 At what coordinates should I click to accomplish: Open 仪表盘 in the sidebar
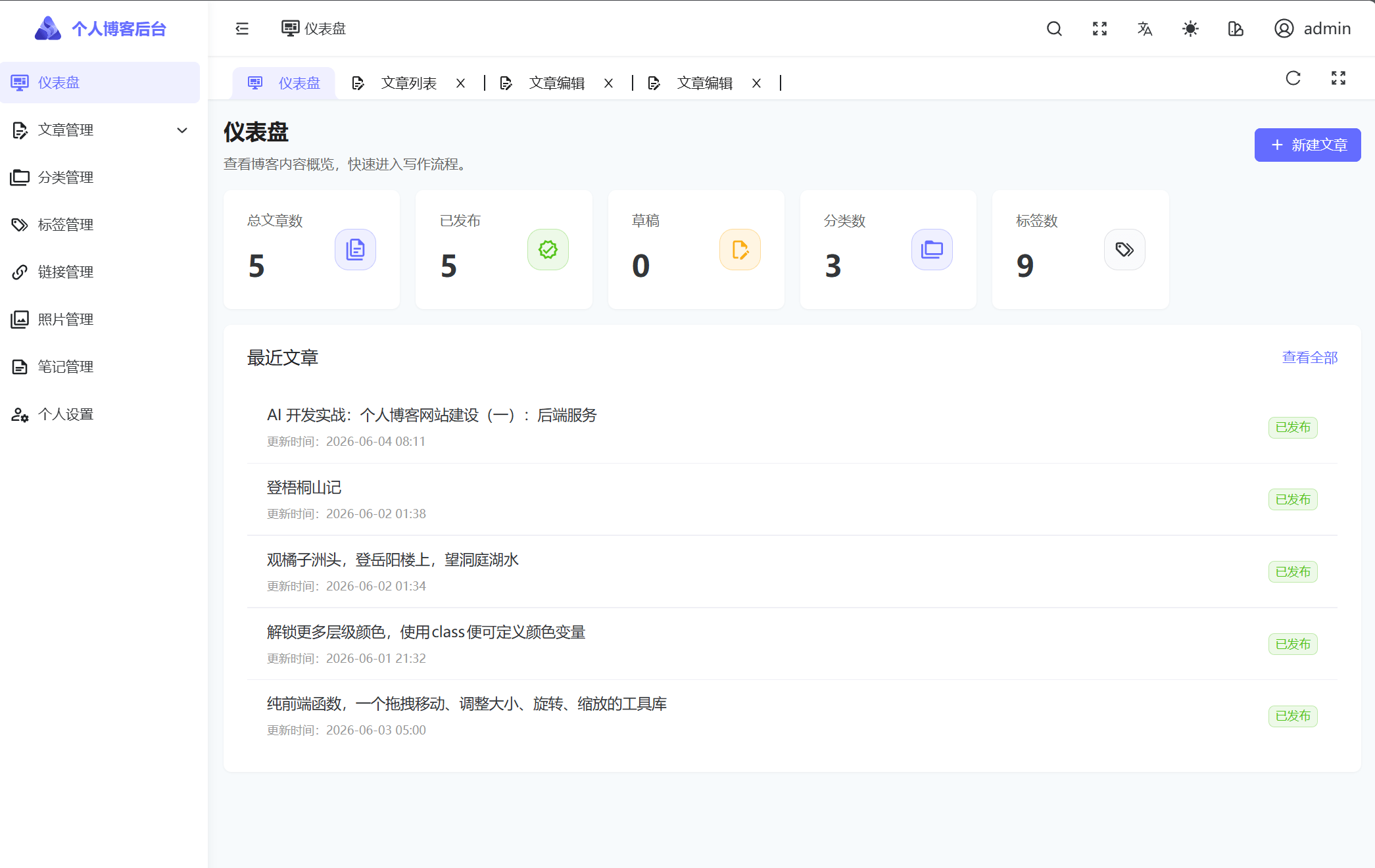click(x=100, y=82)
